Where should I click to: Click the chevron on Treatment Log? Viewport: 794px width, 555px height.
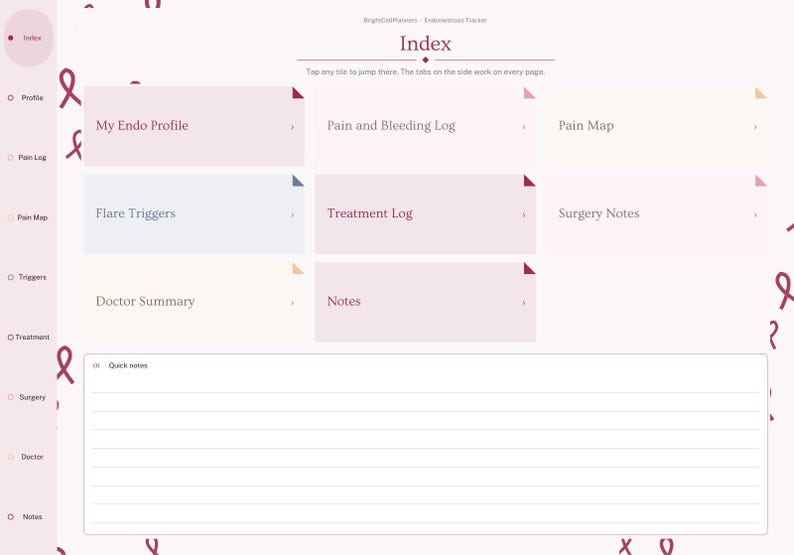(x=524, y=215)
